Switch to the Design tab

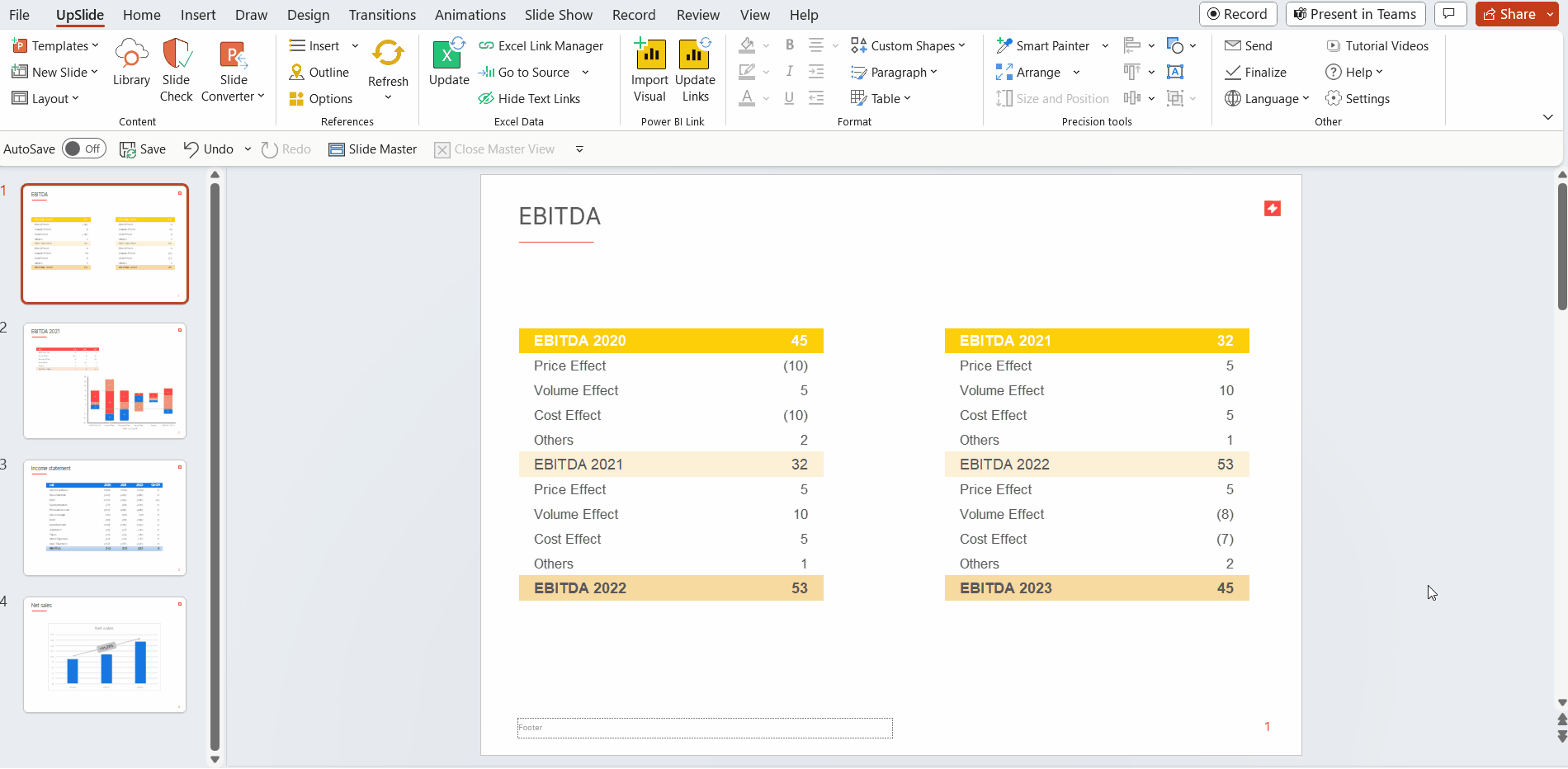[309, 15]
